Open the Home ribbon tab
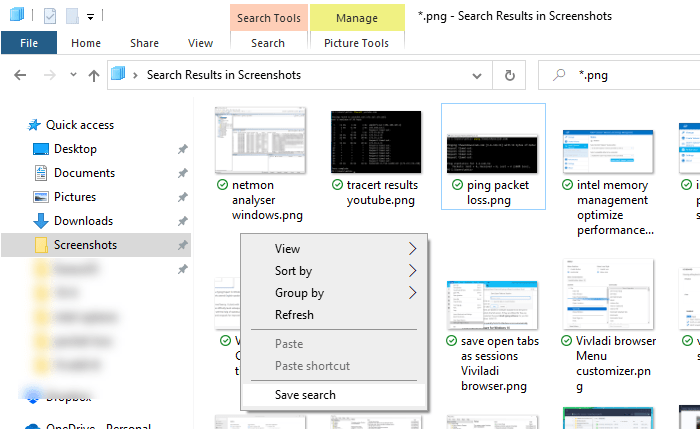This screenshot has width=700, height=429. point(86,43)
